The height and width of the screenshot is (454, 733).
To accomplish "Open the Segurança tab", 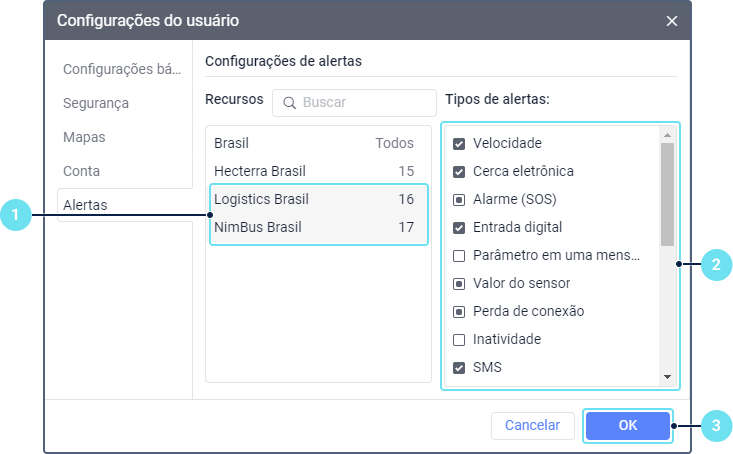I will [96, 103].
